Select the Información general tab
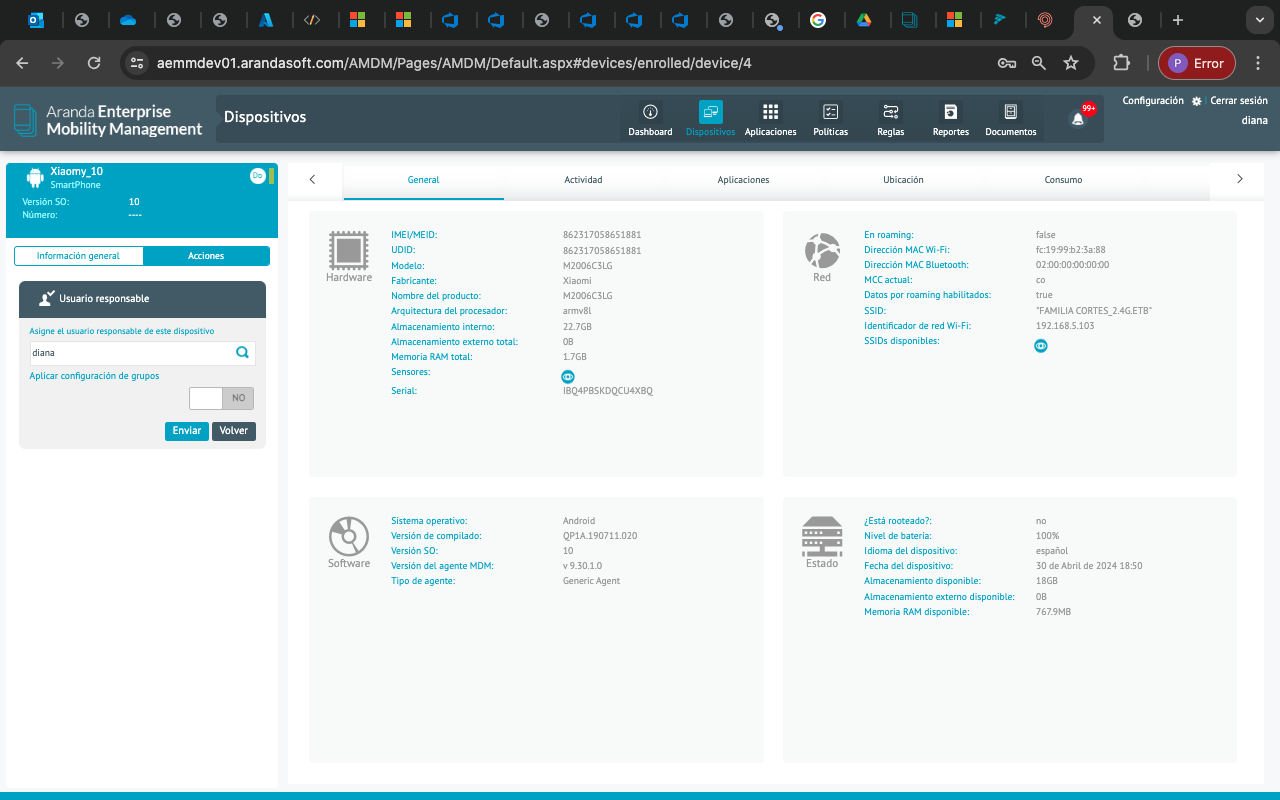Viewport: 1280px width, 800px height. (x=78, y=256)
